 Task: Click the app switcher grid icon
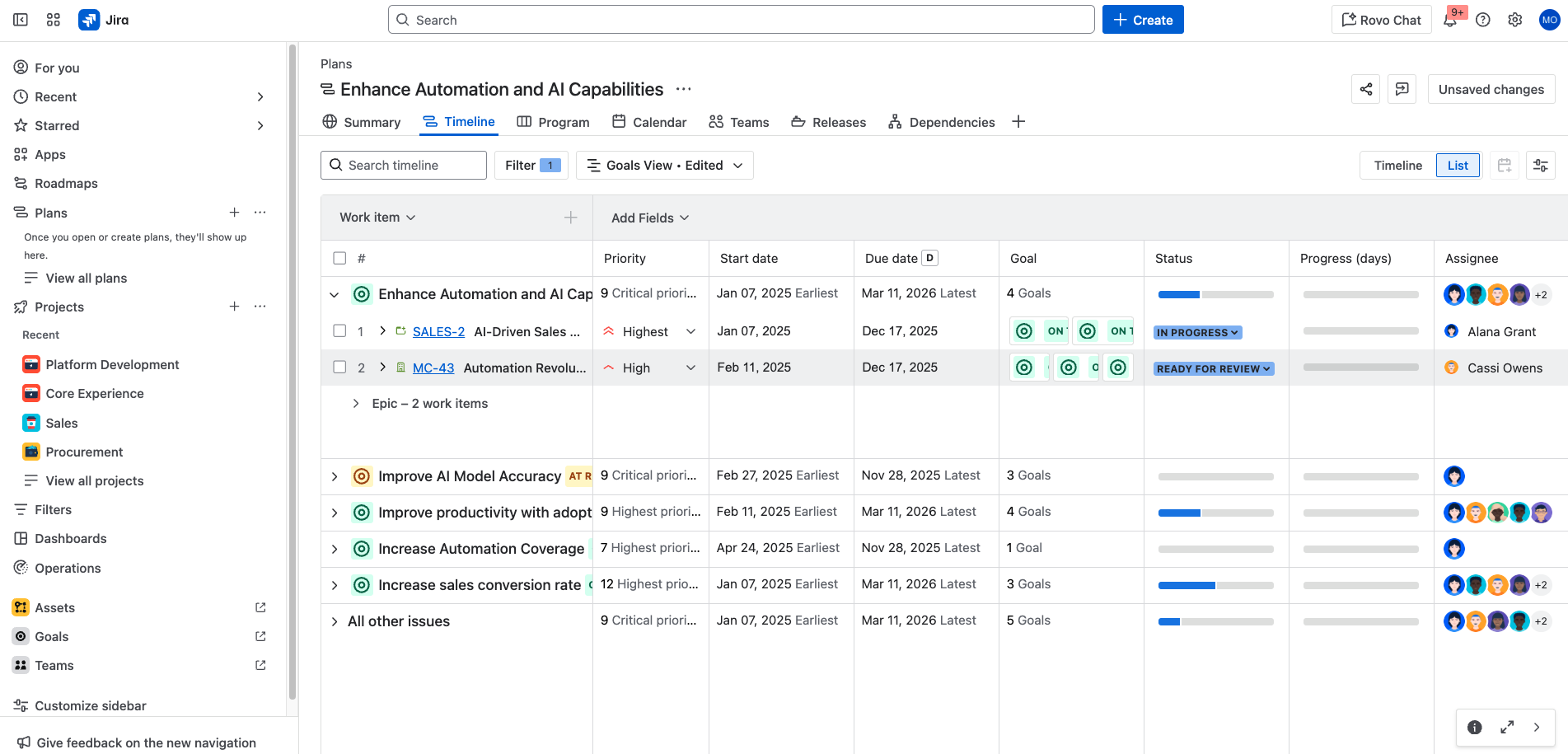pyautogui.click(x=54, y=21)
